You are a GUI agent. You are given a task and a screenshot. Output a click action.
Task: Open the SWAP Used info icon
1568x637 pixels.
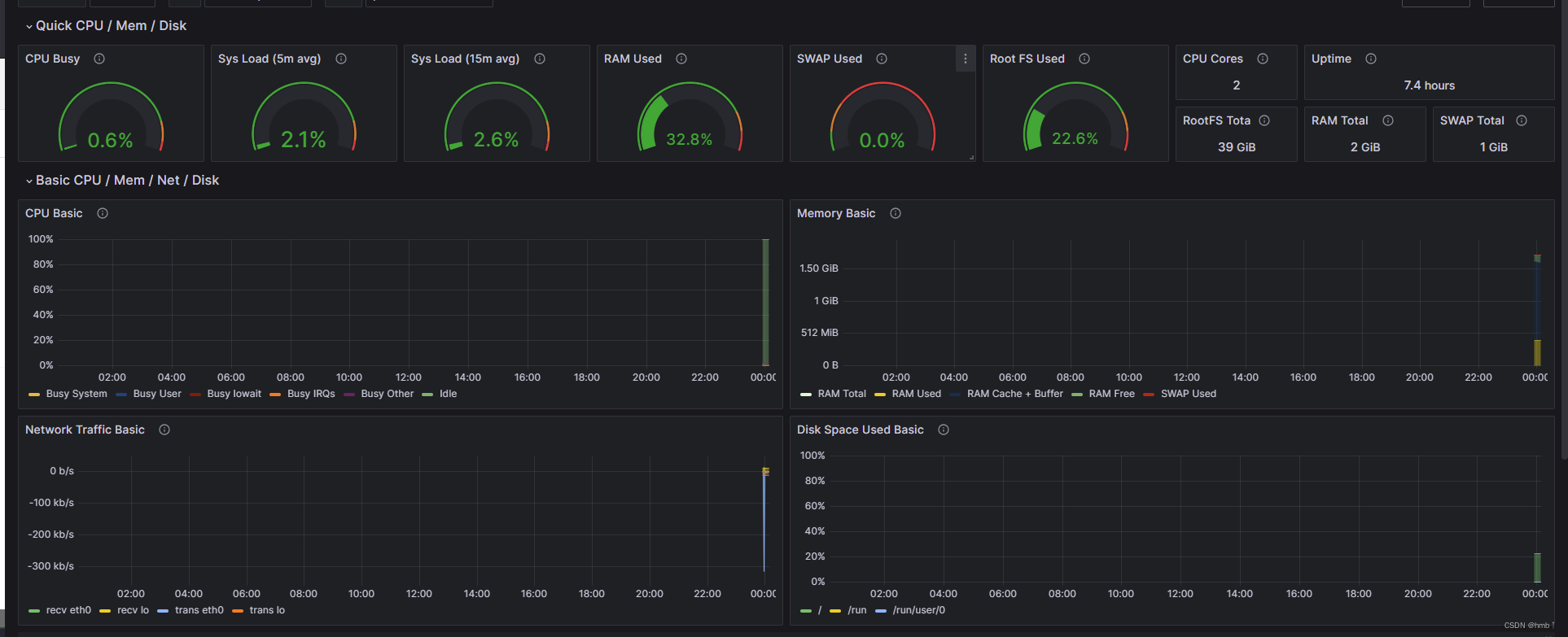pyautogui.click(x=882, y=59)
